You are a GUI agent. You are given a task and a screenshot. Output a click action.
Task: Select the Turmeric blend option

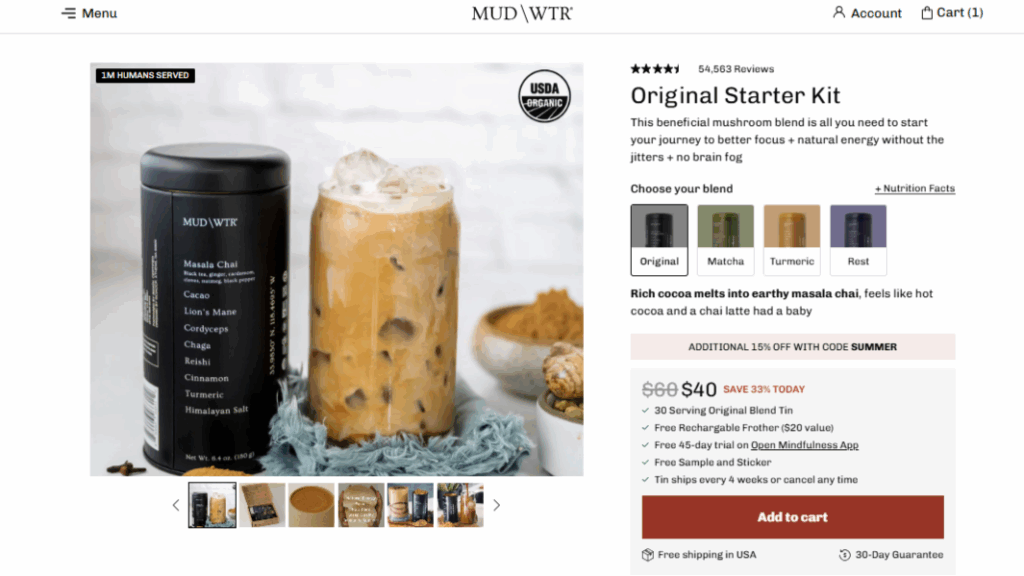click(x=792, y=240)
